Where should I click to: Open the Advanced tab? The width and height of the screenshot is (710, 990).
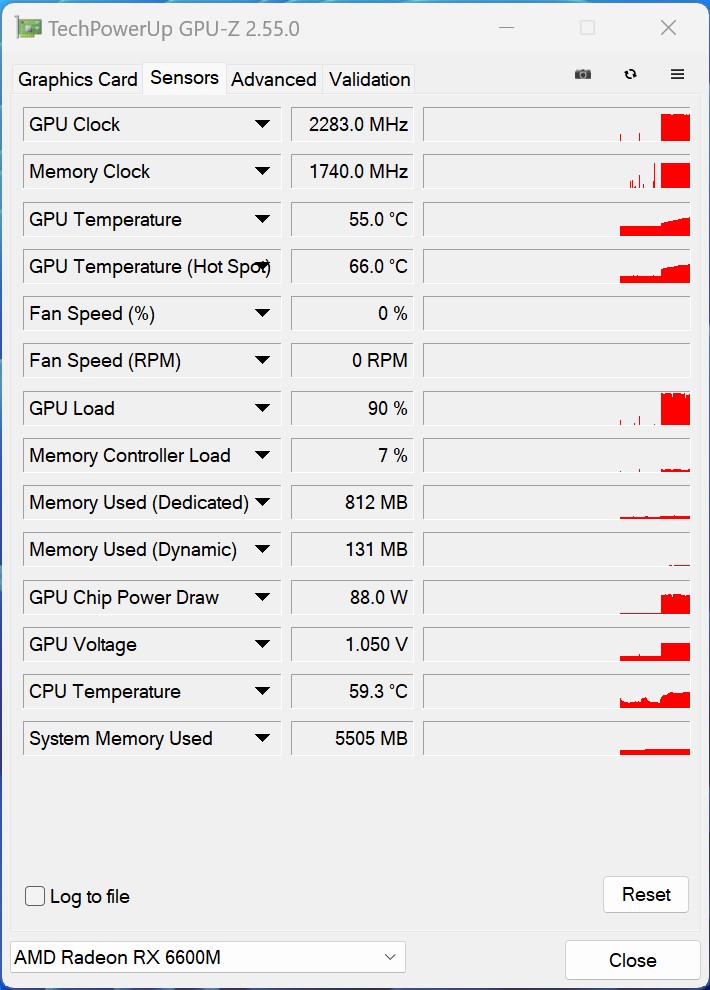pos(273,79)
